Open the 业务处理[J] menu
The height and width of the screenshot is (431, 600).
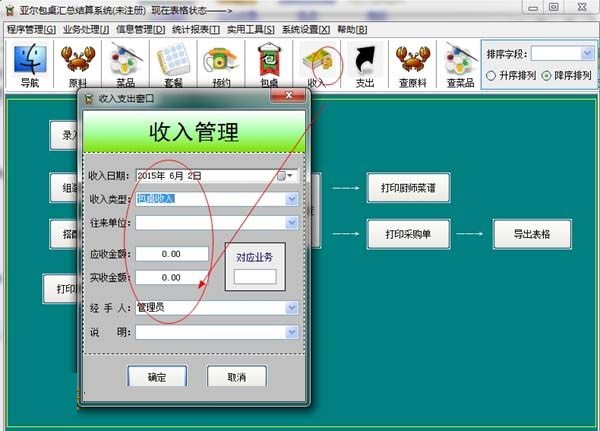[x=86, y=29]
